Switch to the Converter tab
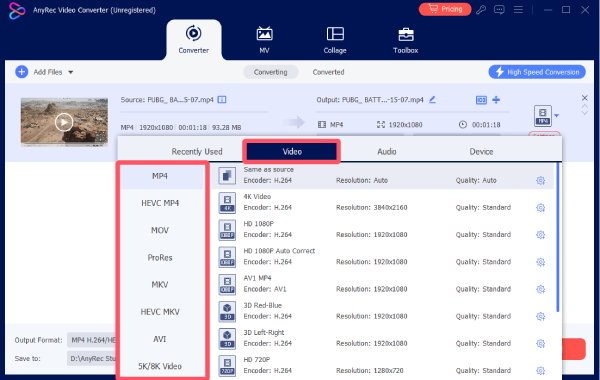600x380 pixels. (194, 39)
